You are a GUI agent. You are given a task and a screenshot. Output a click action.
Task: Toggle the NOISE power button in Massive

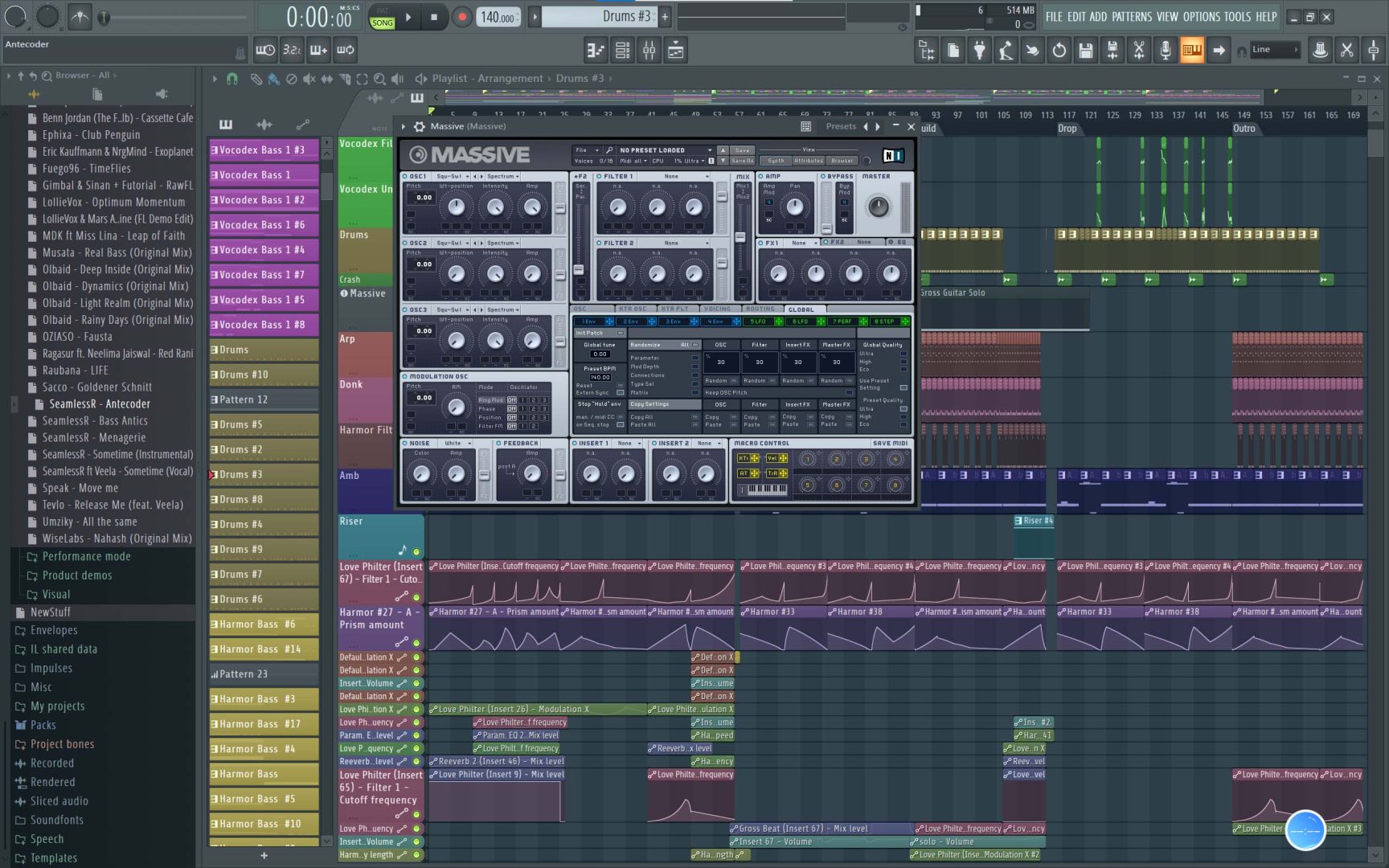(405, 443)
